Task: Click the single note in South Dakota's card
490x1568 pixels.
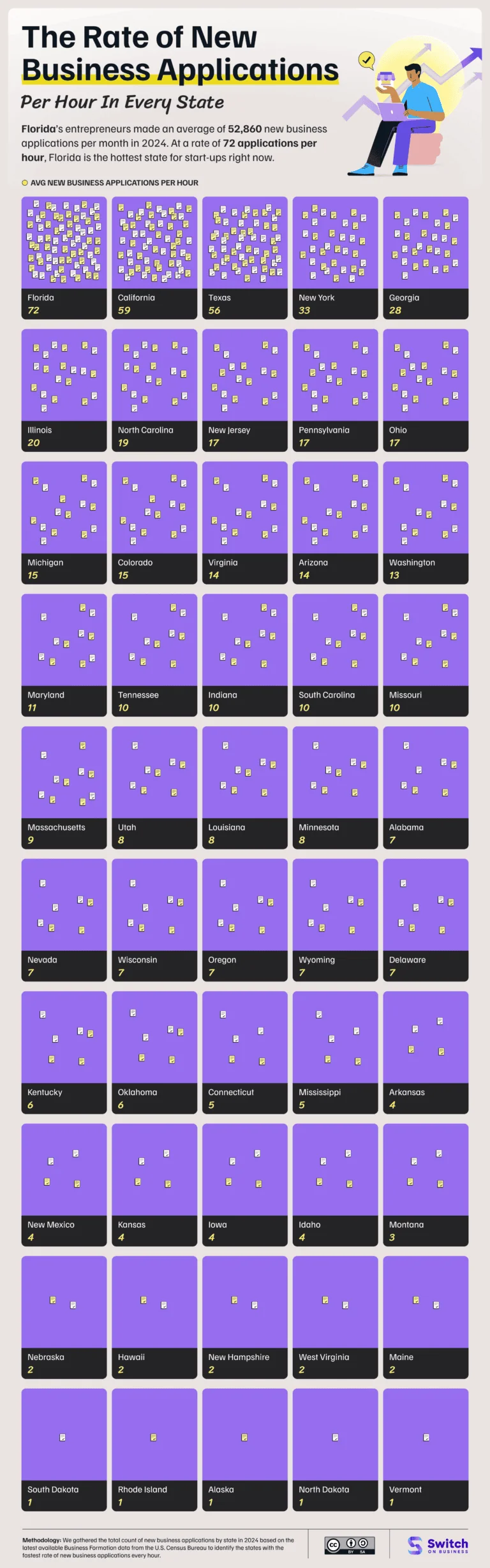Action: click(x=63, y=1437)
